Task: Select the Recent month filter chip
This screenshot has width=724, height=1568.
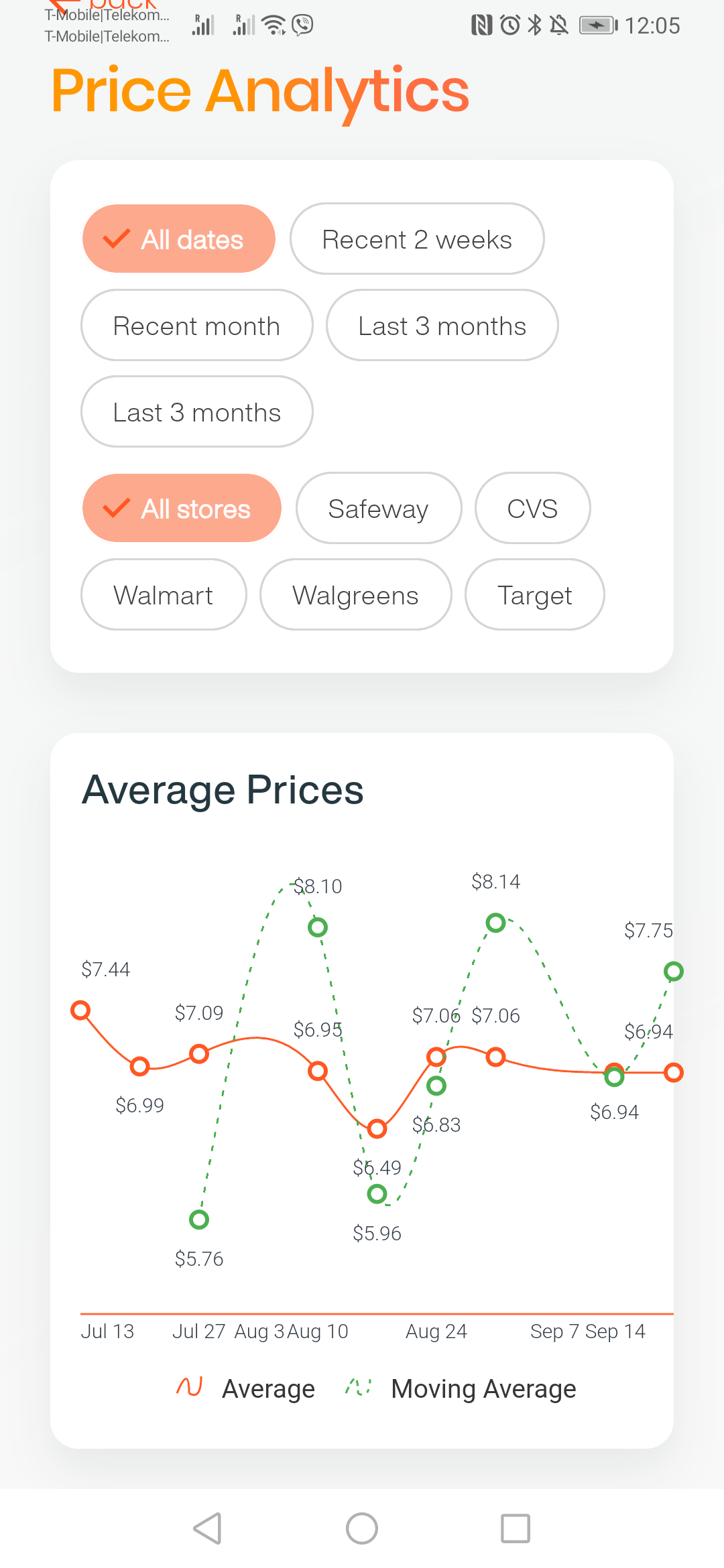Action: pyautogui.click(x=196, y=325)
